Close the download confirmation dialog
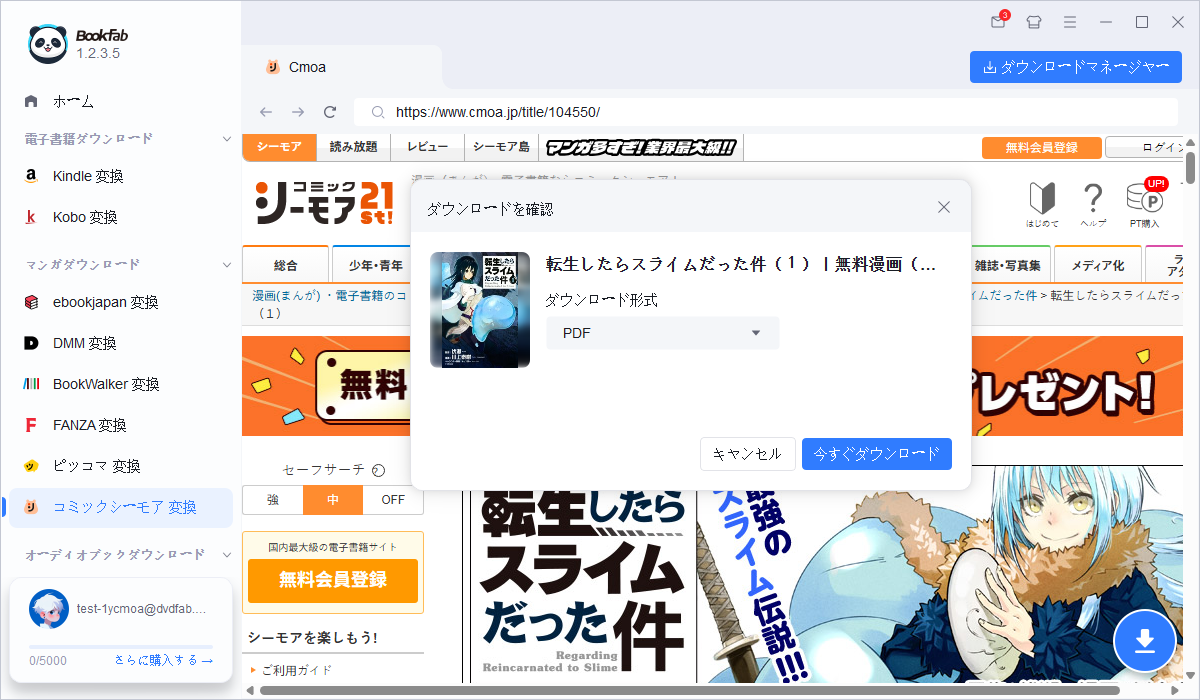The width and height of the screenshot is (1200, 700). 944,207
